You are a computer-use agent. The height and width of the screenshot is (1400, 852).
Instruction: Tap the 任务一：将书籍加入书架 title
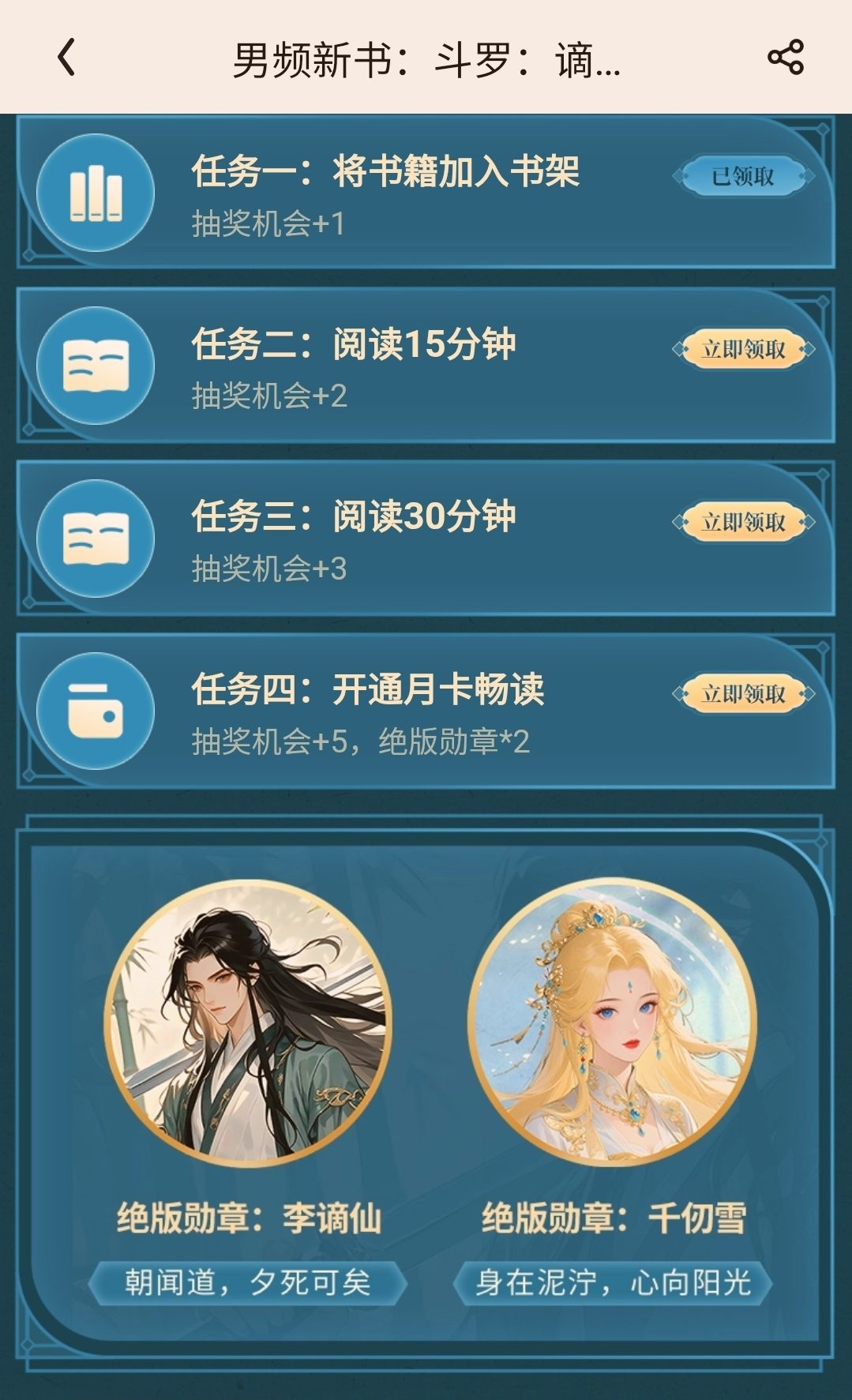pyautogui.click(x=385, y=171)
